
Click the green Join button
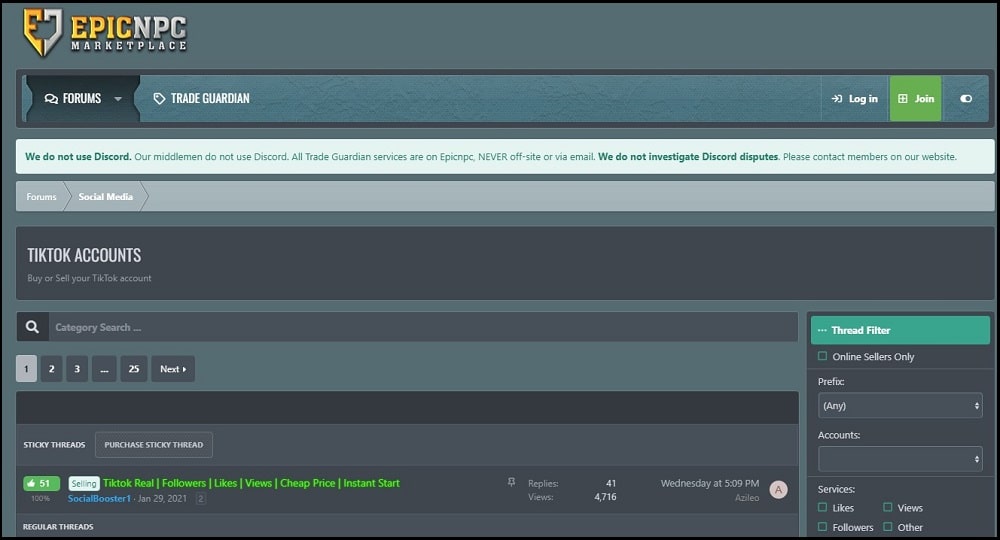click(915, 99)
